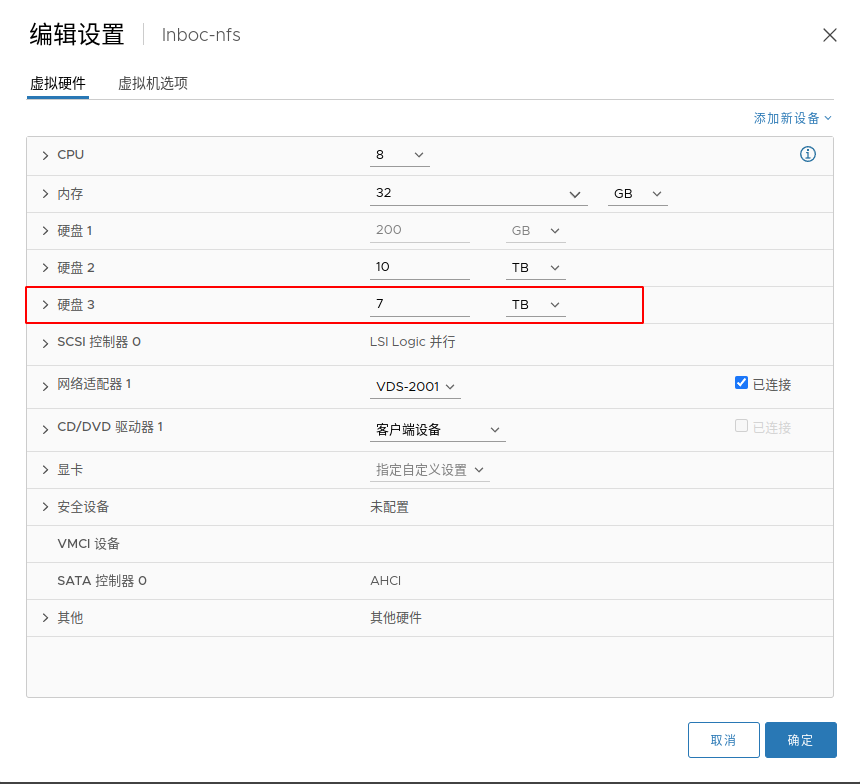Click the 取消 button
The width and height of the screenshot is (860, 784).
point(723,740)
